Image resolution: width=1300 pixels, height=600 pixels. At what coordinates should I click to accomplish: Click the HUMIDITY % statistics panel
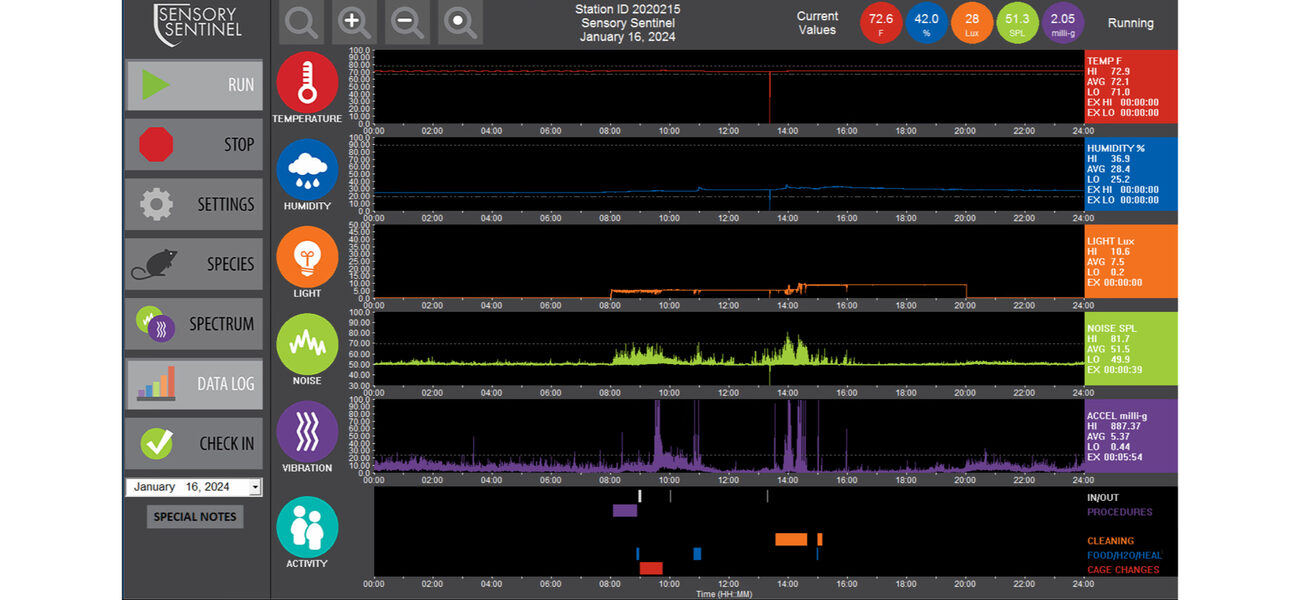coord(1131,174)
